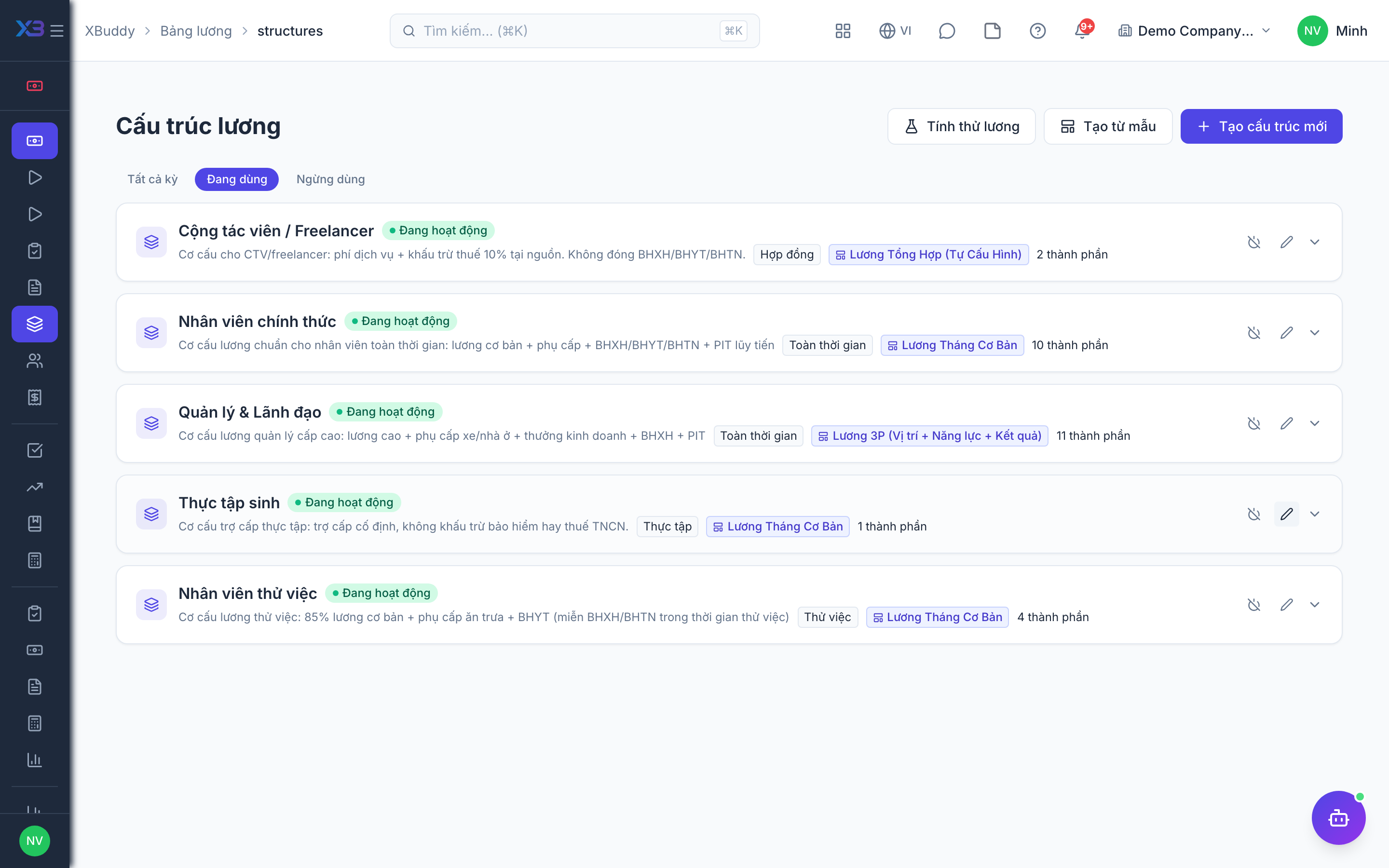Screen dimensions: 1389x868
Task: Click the Tính thử lương button
Action: tap(961, 126)
